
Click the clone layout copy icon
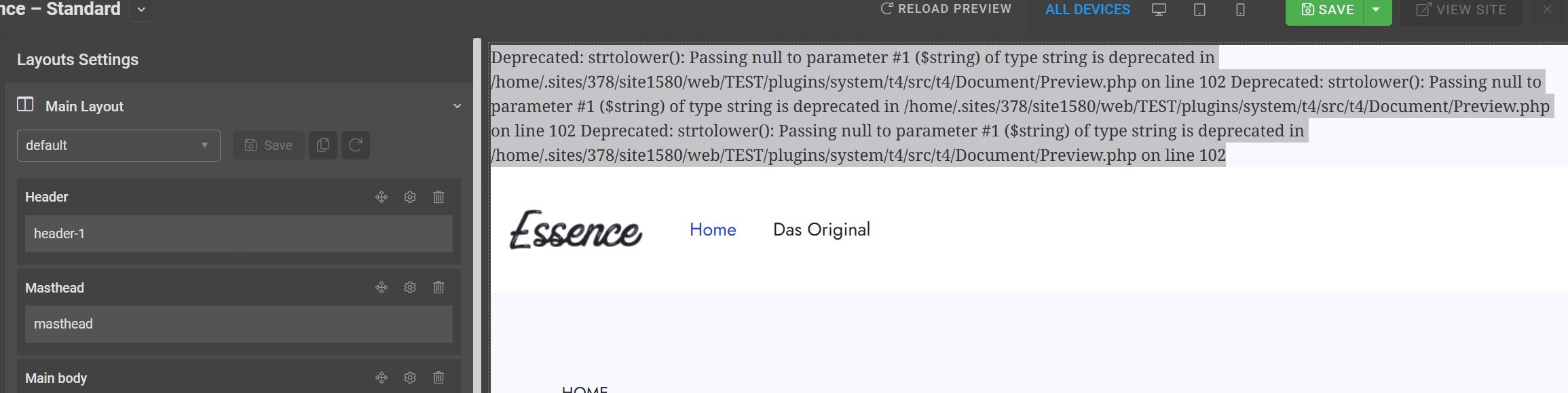pos(323,145)
